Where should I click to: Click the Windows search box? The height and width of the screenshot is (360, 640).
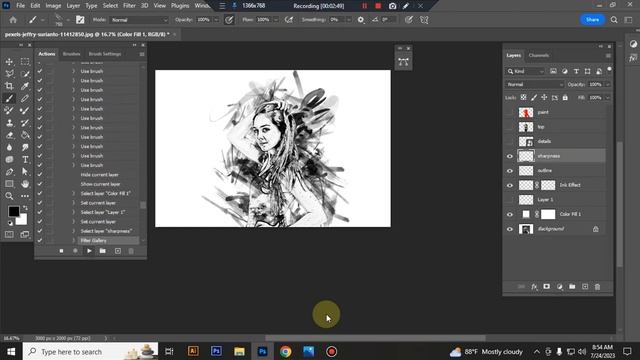[90, 351]
